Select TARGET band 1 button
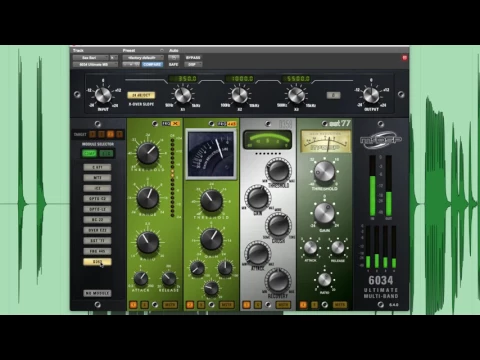 [x=92, y=134]
